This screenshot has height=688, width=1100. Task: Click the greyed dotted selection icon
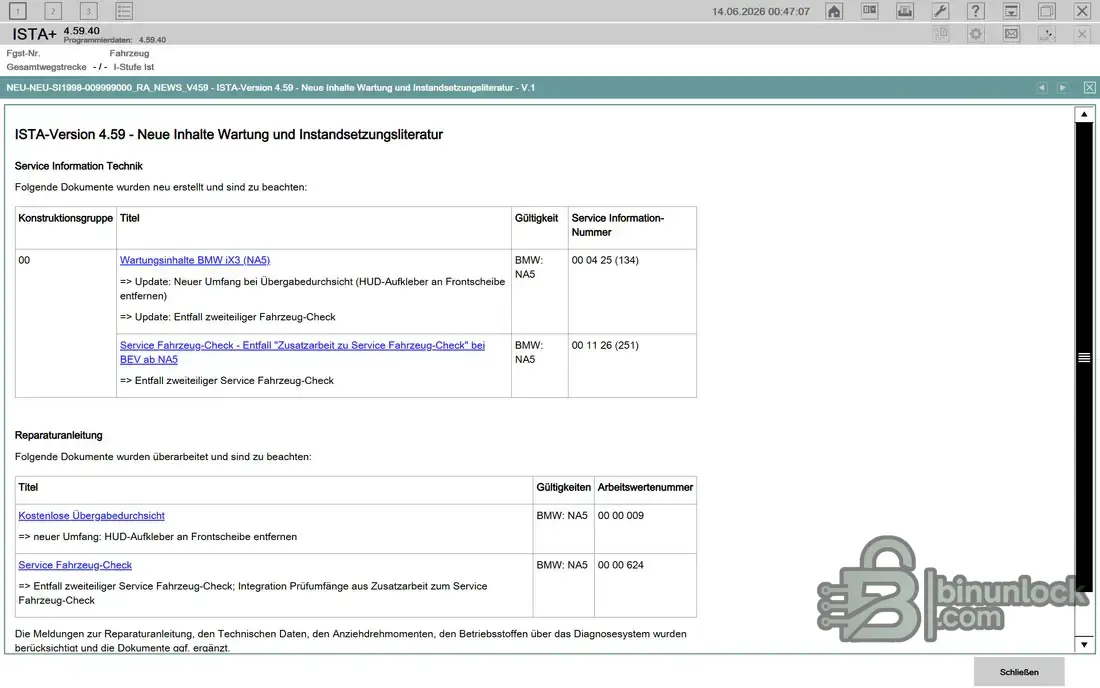(x=1047, y=34)
